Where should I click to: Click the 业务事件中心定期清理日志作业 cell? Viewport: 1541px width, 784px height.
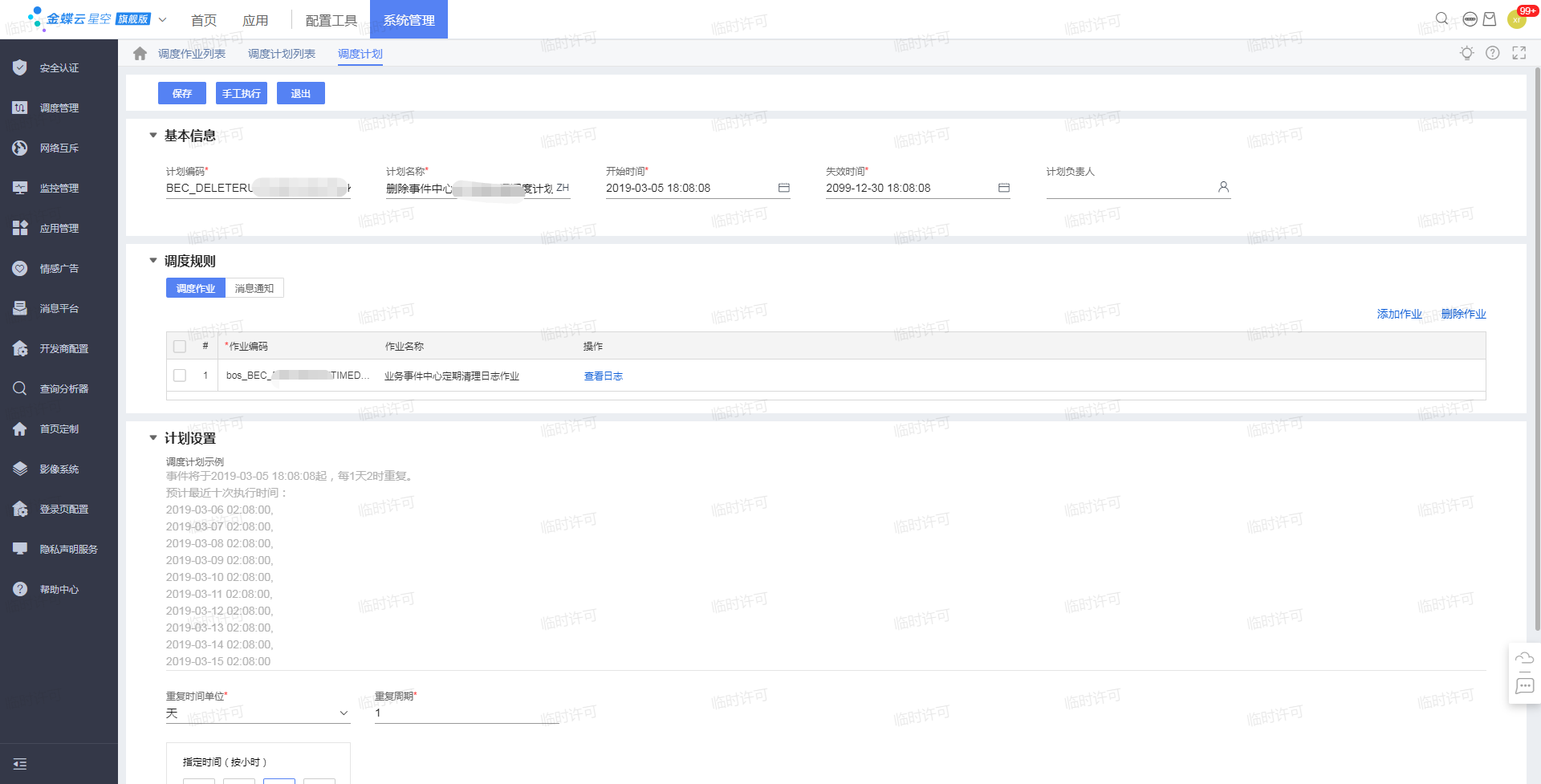[x=452, y=376]
